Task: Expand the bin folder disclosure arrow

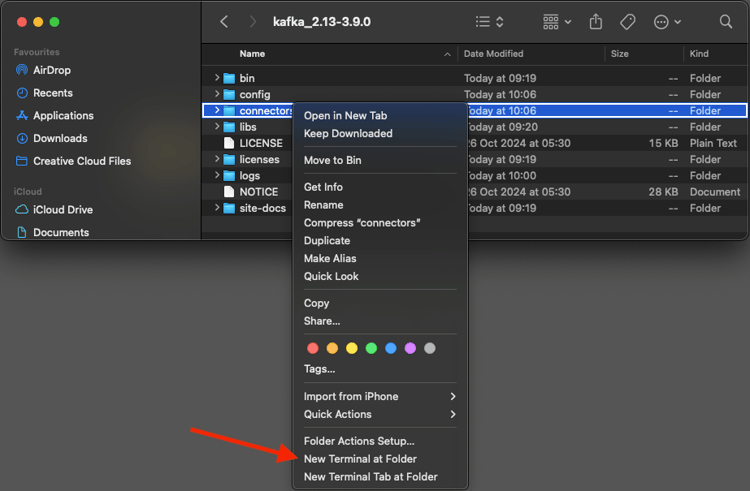Action: pyautogui.click(x=217, y=77)
